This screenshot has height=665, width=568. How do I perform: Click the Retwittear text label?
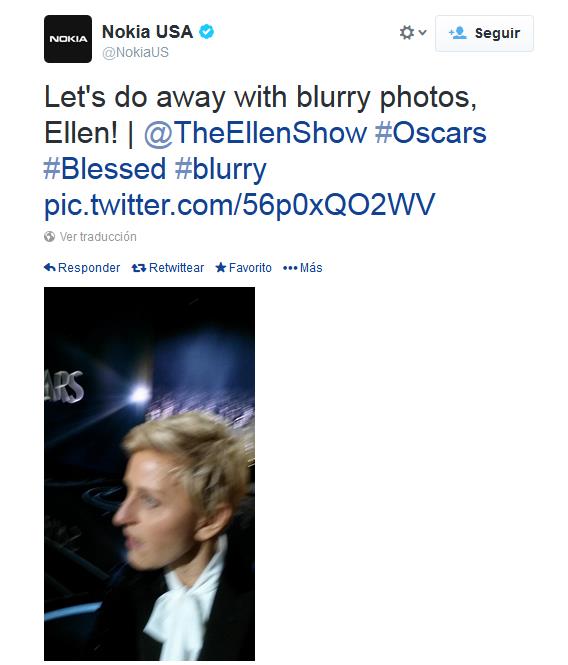176,268
